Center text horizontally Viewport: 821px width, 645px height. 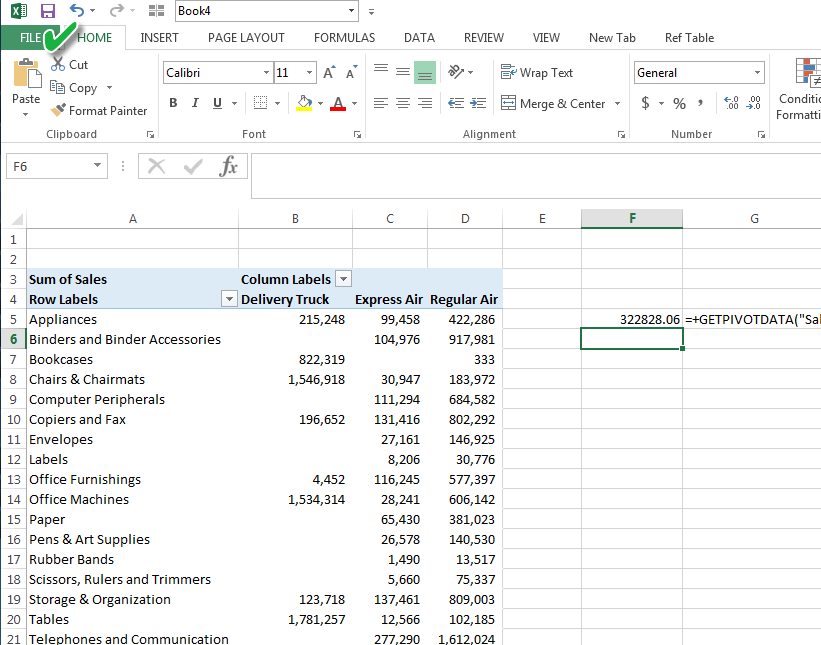[403, 103]
